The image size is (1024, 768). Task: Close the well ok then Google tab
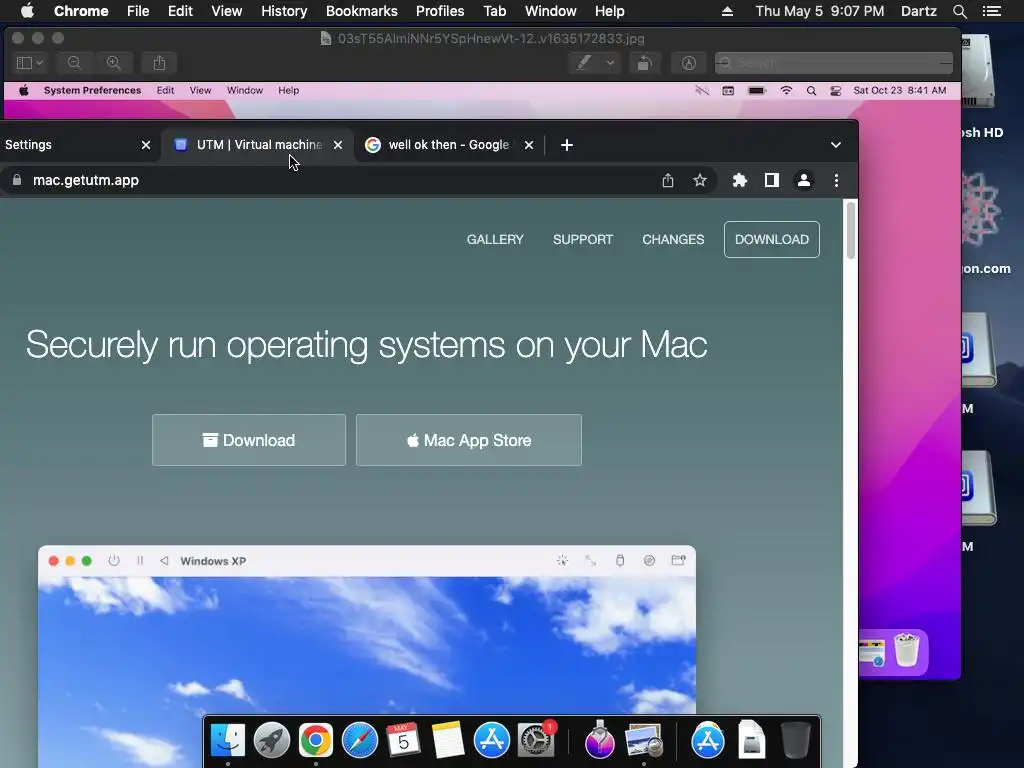pyautogui.click(x=529, y=145)
